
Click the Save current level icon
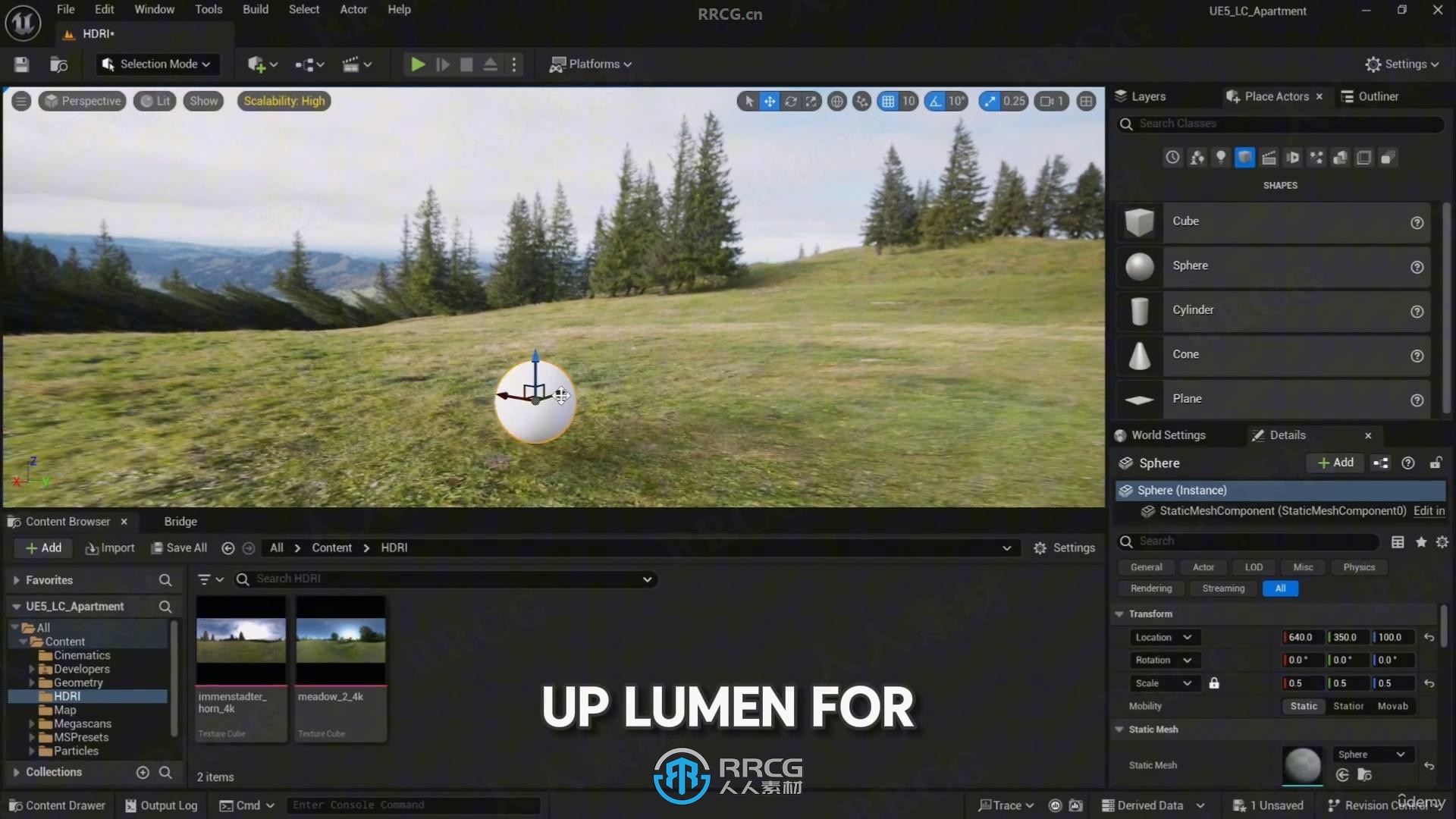21,64
